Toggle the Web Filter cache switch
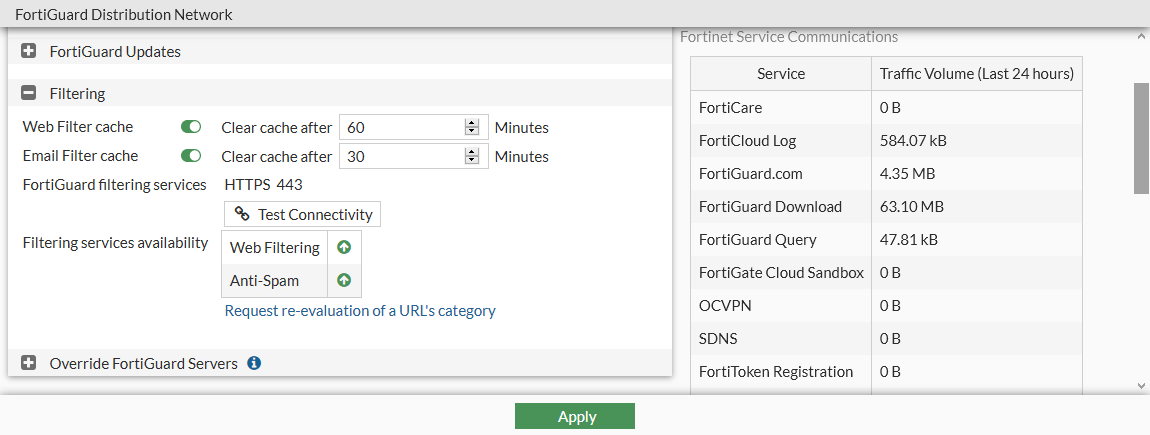Screen dimensions: 1150x435 tap(191, 127)
